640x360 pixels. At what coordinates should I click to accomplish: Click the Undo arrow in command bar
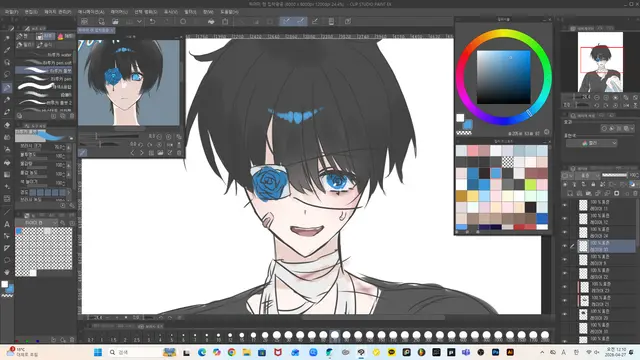click(x=152, y=21)
